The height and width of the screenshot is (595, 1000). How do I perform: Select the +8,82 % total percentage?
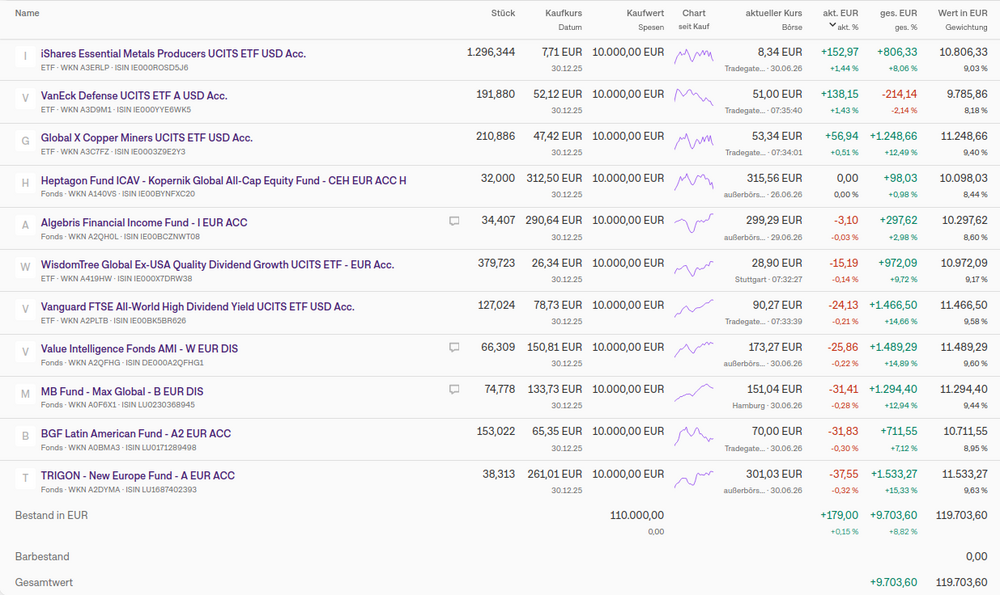(x=902, y=532)
